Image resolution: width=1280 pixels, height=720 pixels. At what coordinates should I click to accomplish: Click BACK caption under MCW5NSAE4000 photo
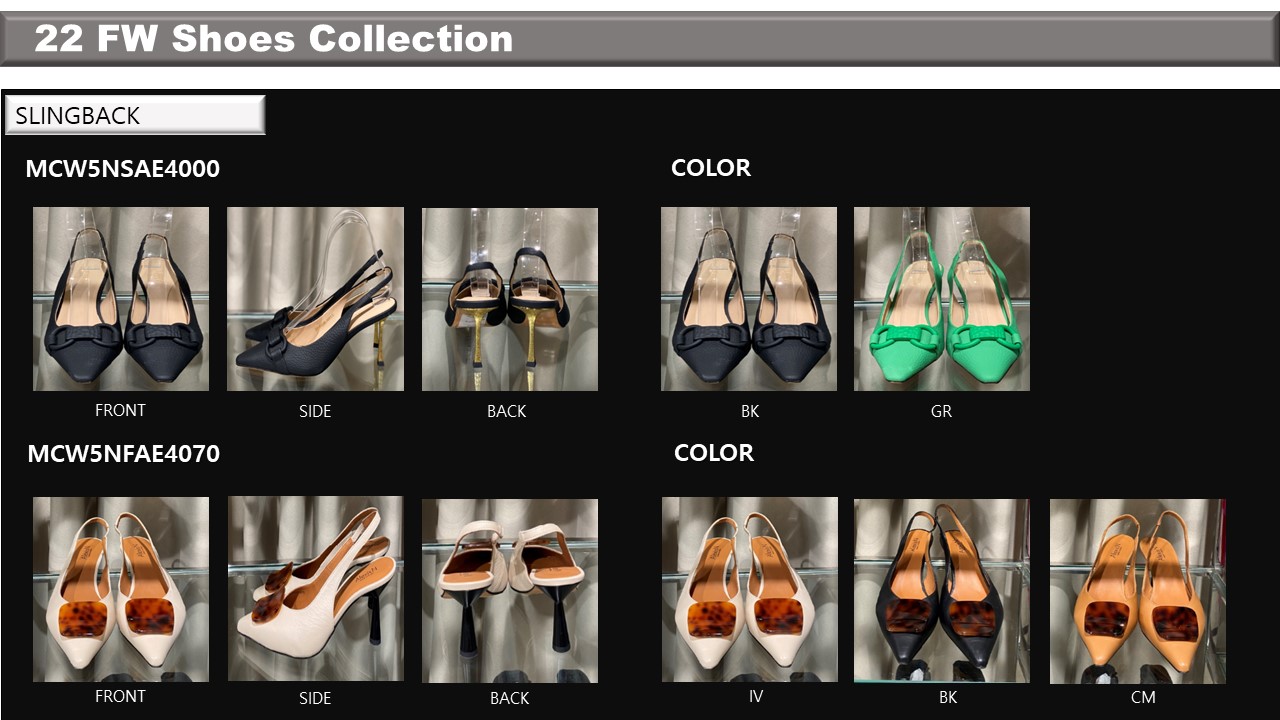coord(506,411)
